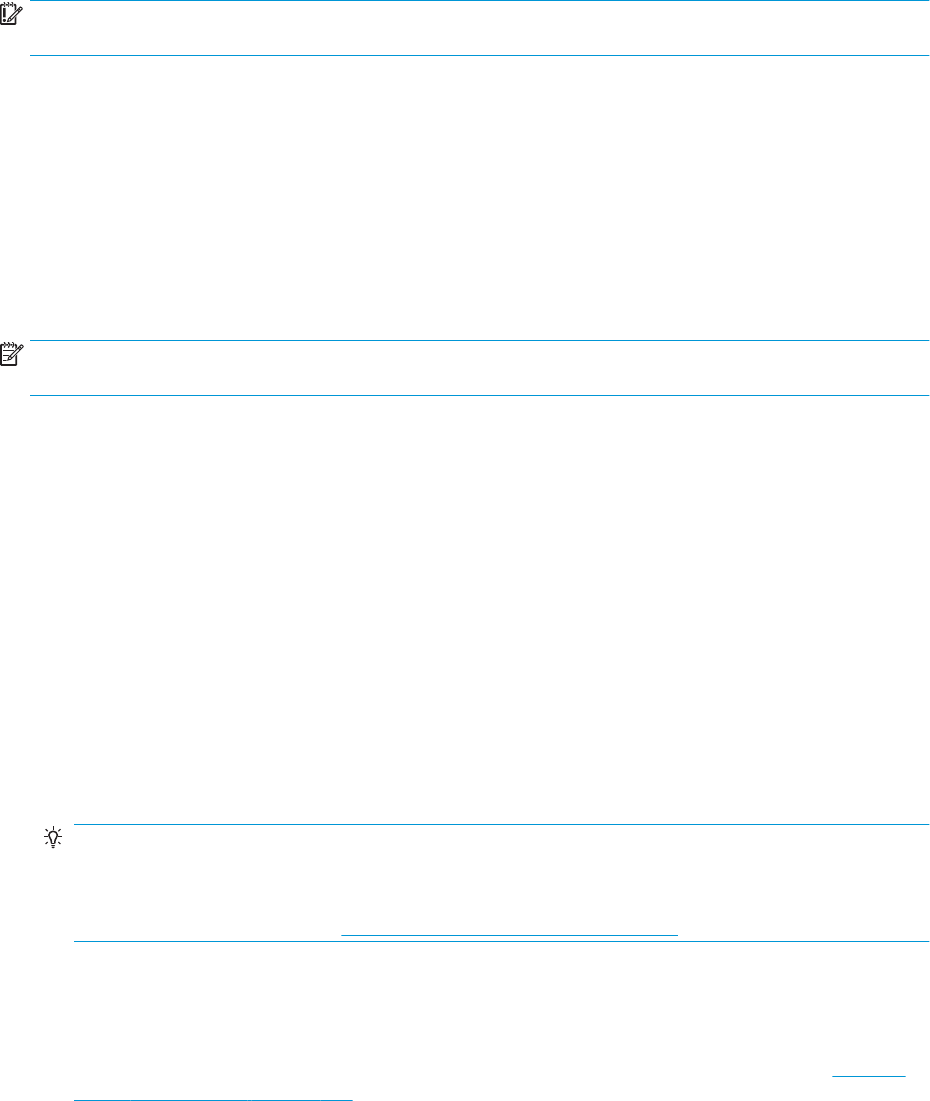The width and height of the screenshot is (930, 1101).
Task: Click the Important notice exclamation notepad icon
Action: (x=11, y=15)
